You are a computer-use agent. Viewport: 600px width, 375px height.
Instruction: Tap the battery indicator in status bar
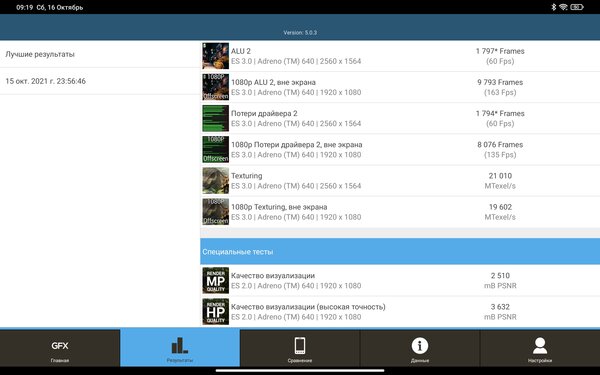click(577, 7)
